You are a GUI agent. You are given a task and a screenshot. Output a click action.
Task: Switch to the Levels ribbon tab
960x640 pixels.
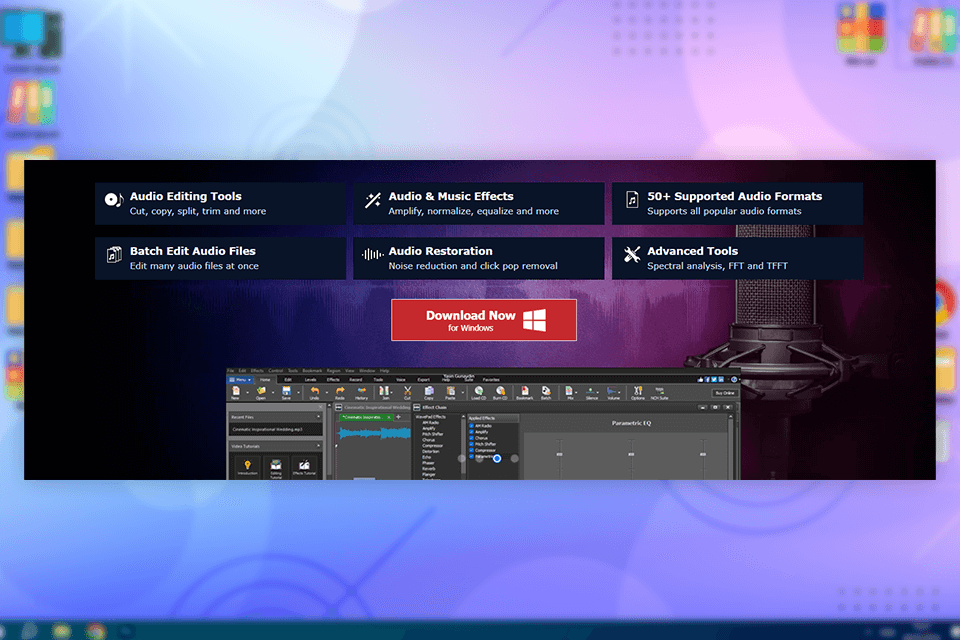point(311,380)
